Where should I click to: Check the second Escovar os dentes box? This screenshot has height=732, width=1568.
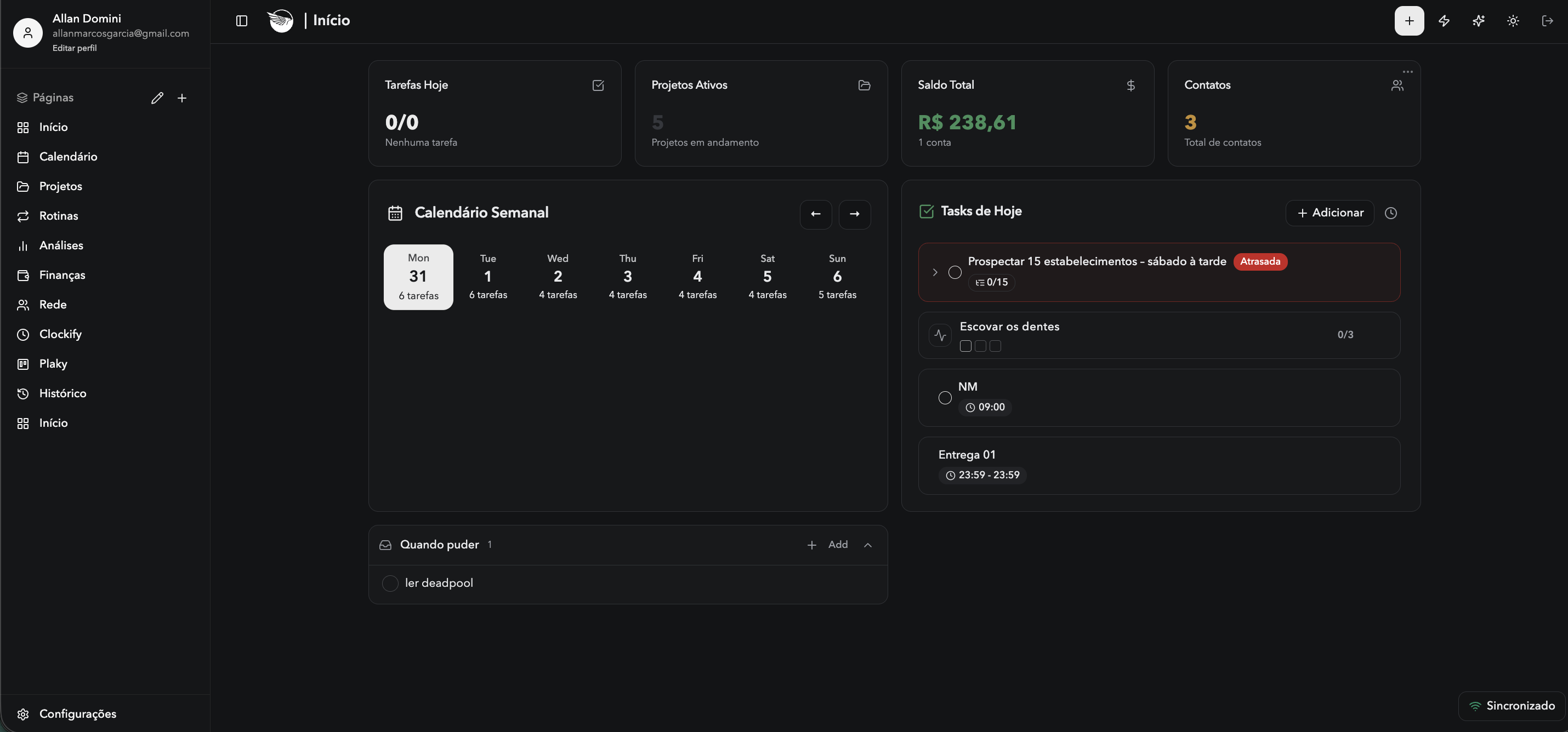point(980,346)
